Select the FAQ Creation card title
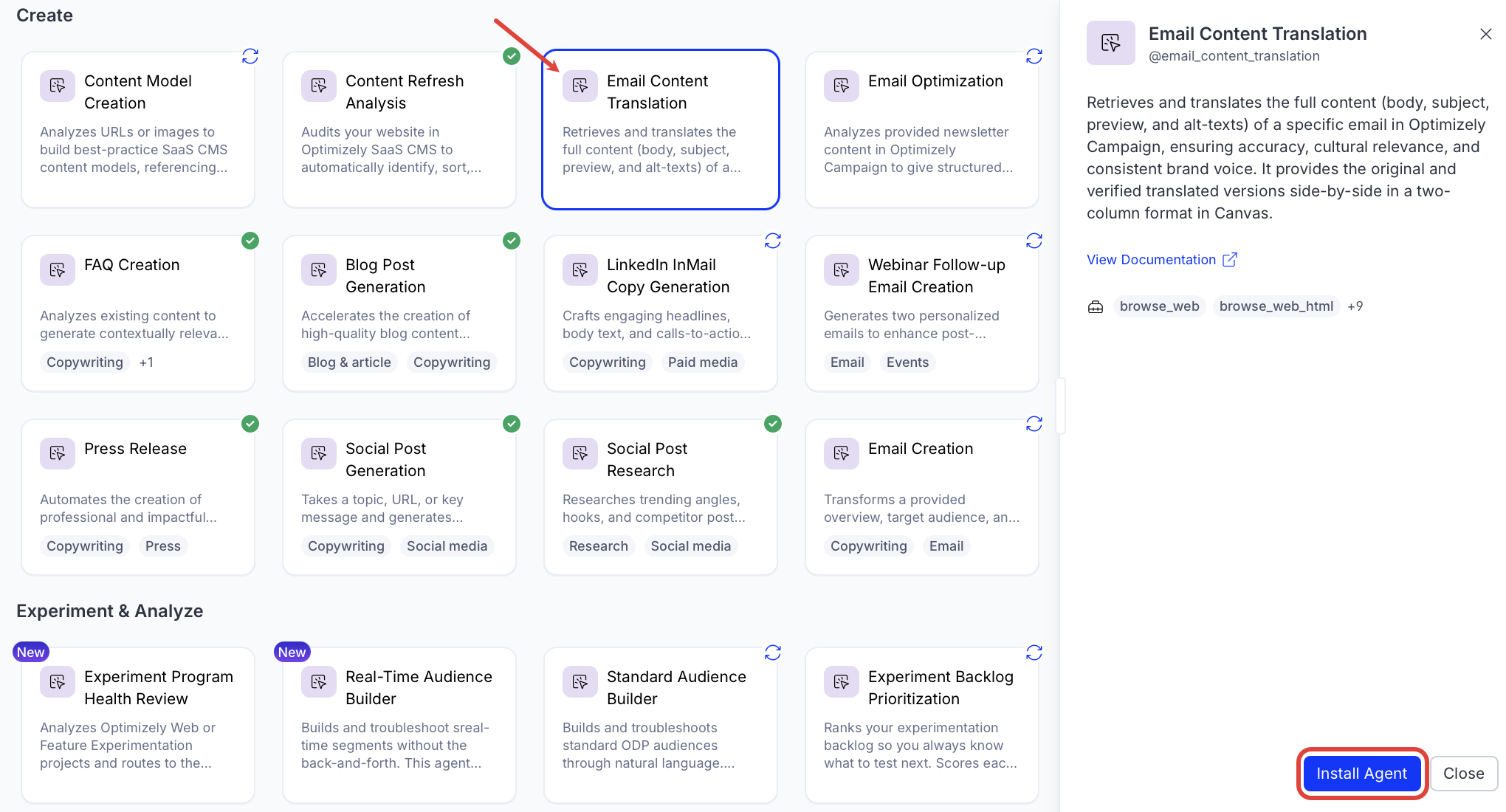 click(x=131, y=265)
